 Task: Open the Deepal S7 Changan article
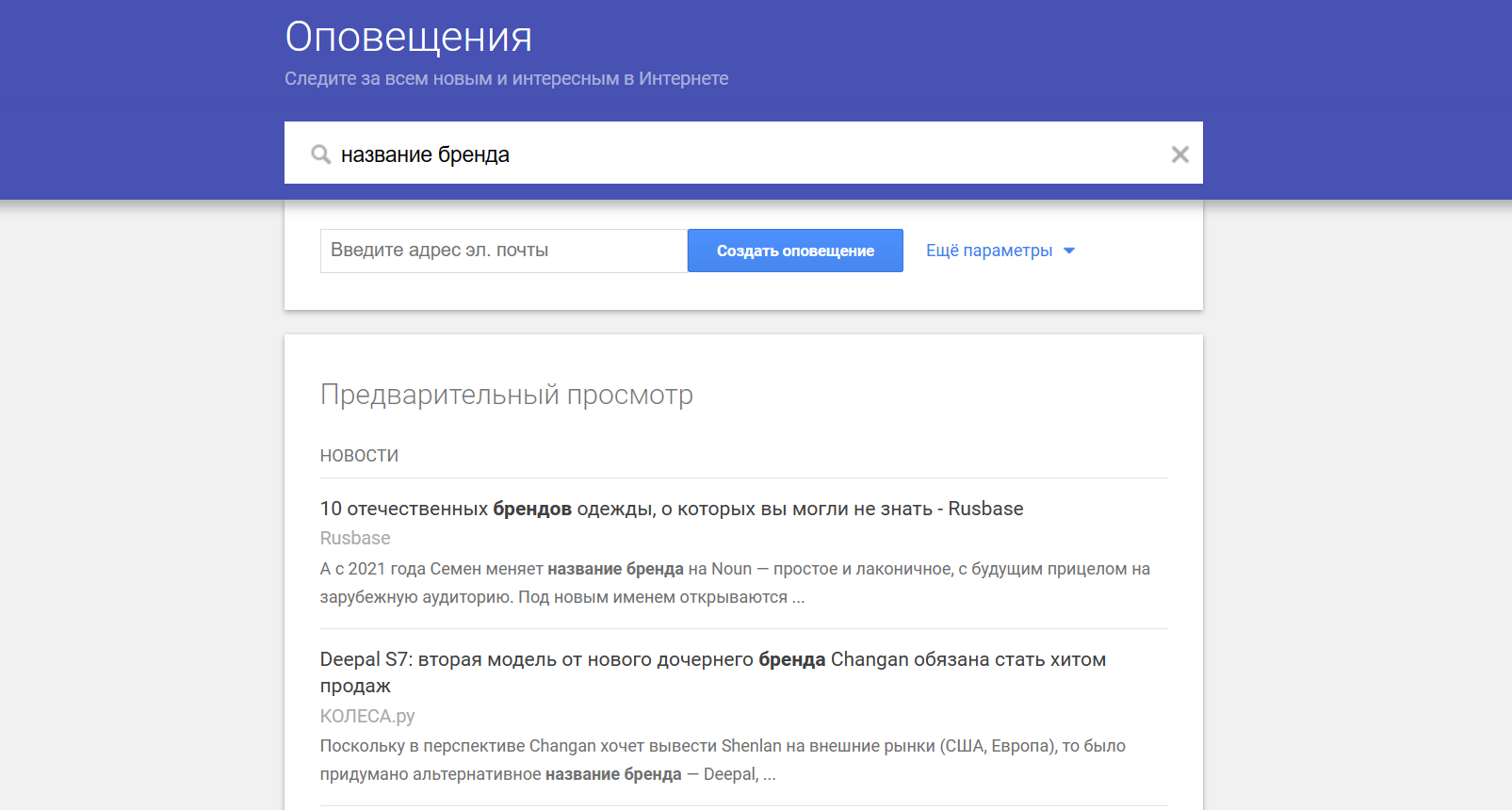713,672
